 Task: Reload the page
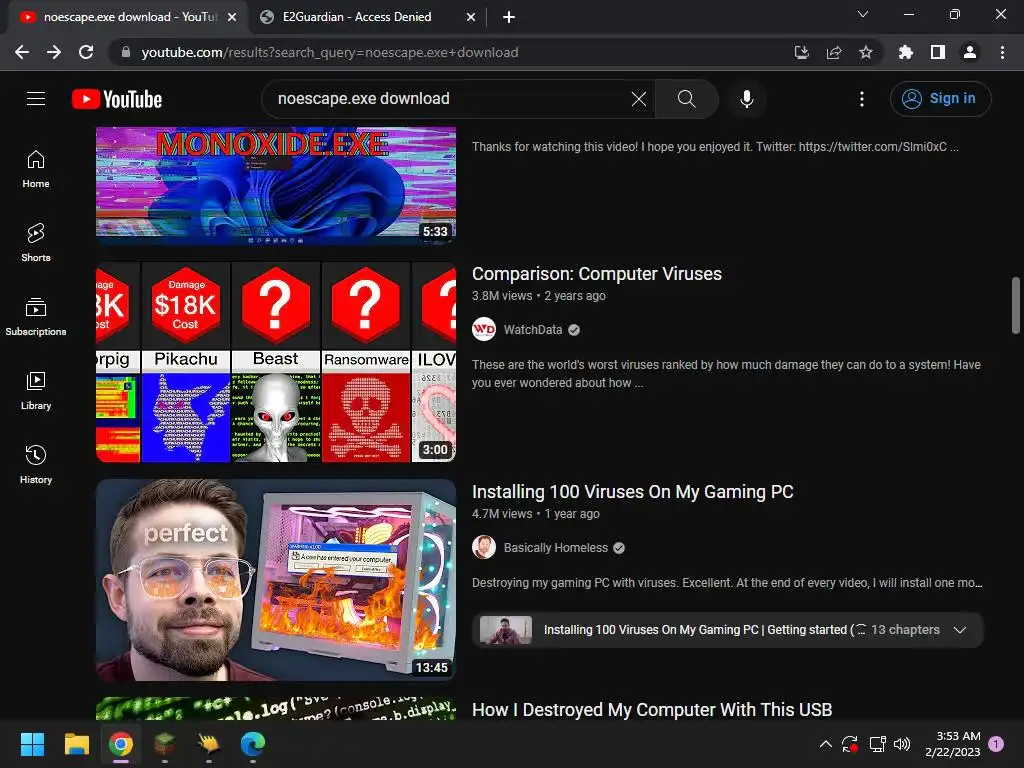[x=86, y=52]
